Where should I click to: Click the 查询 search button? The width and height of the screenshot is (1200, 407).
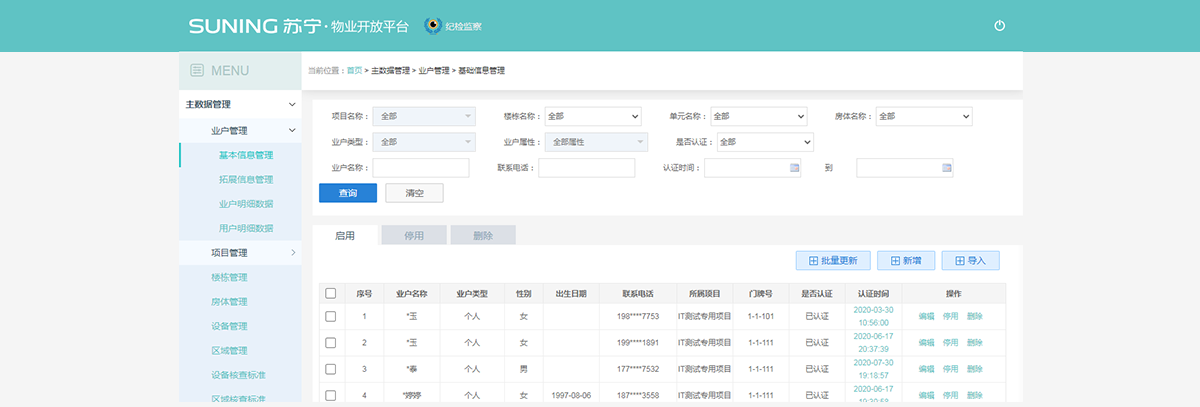pyautogui.click(x=348, y=193)
